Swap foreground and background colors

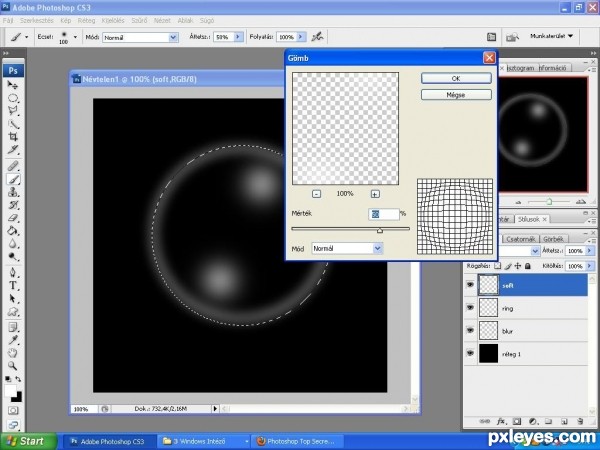[x=18, y=379]
